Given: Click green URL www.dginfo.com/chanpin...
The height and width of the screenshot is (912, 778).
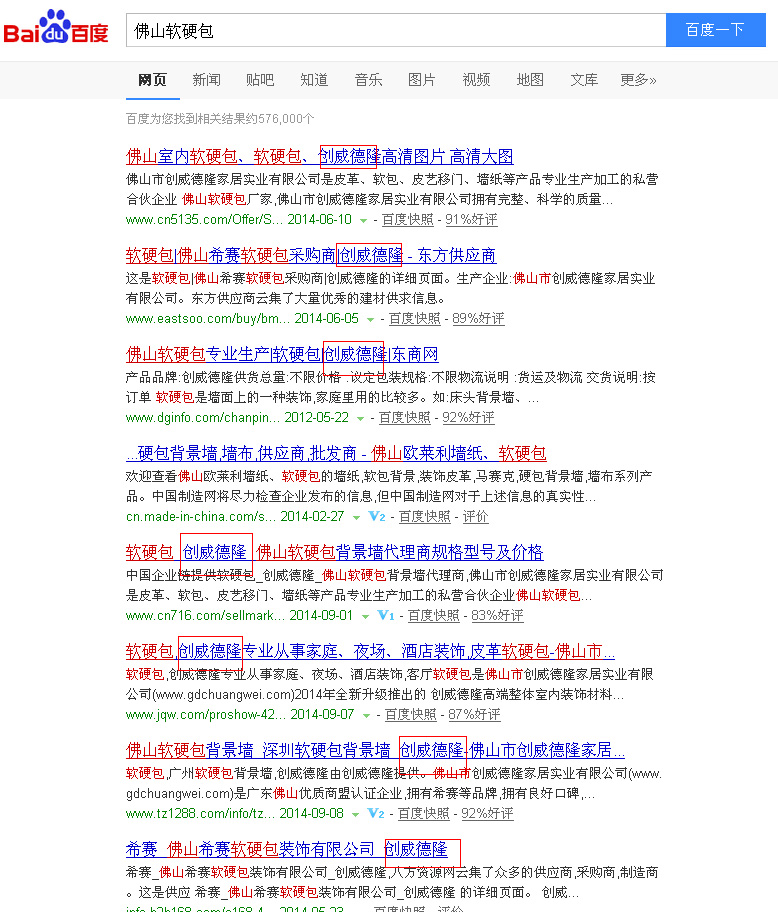Looking at the screenshot, I should click(x=203, y=417).
